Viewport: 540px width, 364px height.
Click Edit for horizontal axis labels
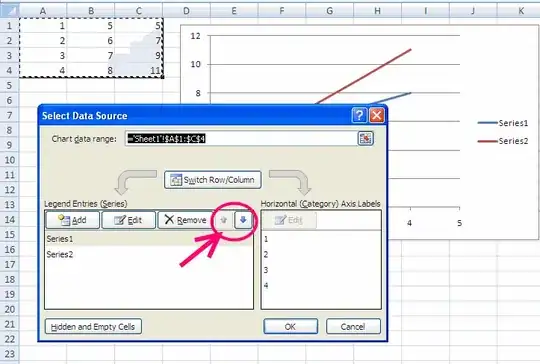(x=289, y=220)
